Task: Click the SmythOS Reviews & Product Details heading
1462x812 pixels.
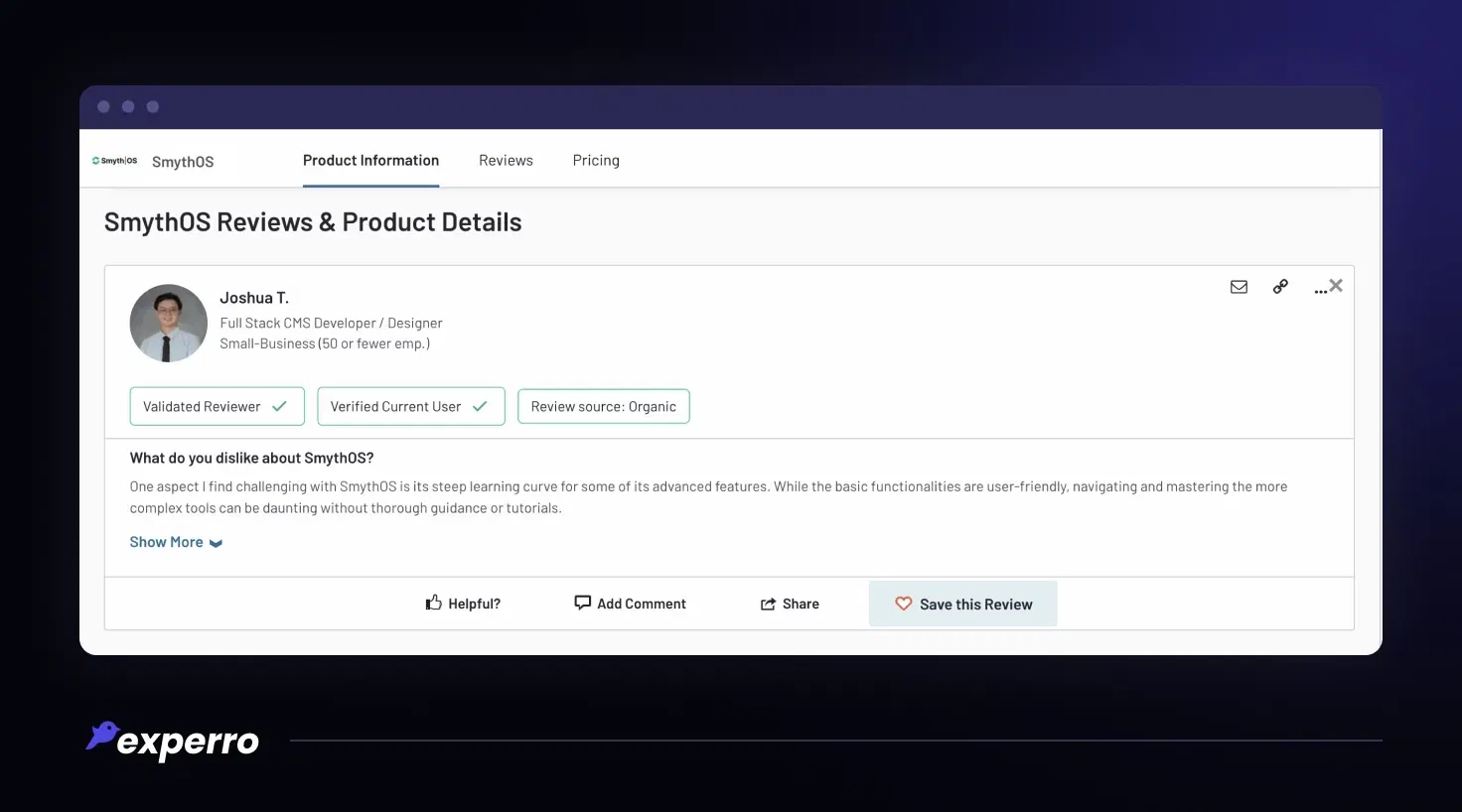Action: pyautogui.click(x=313, y=222)
